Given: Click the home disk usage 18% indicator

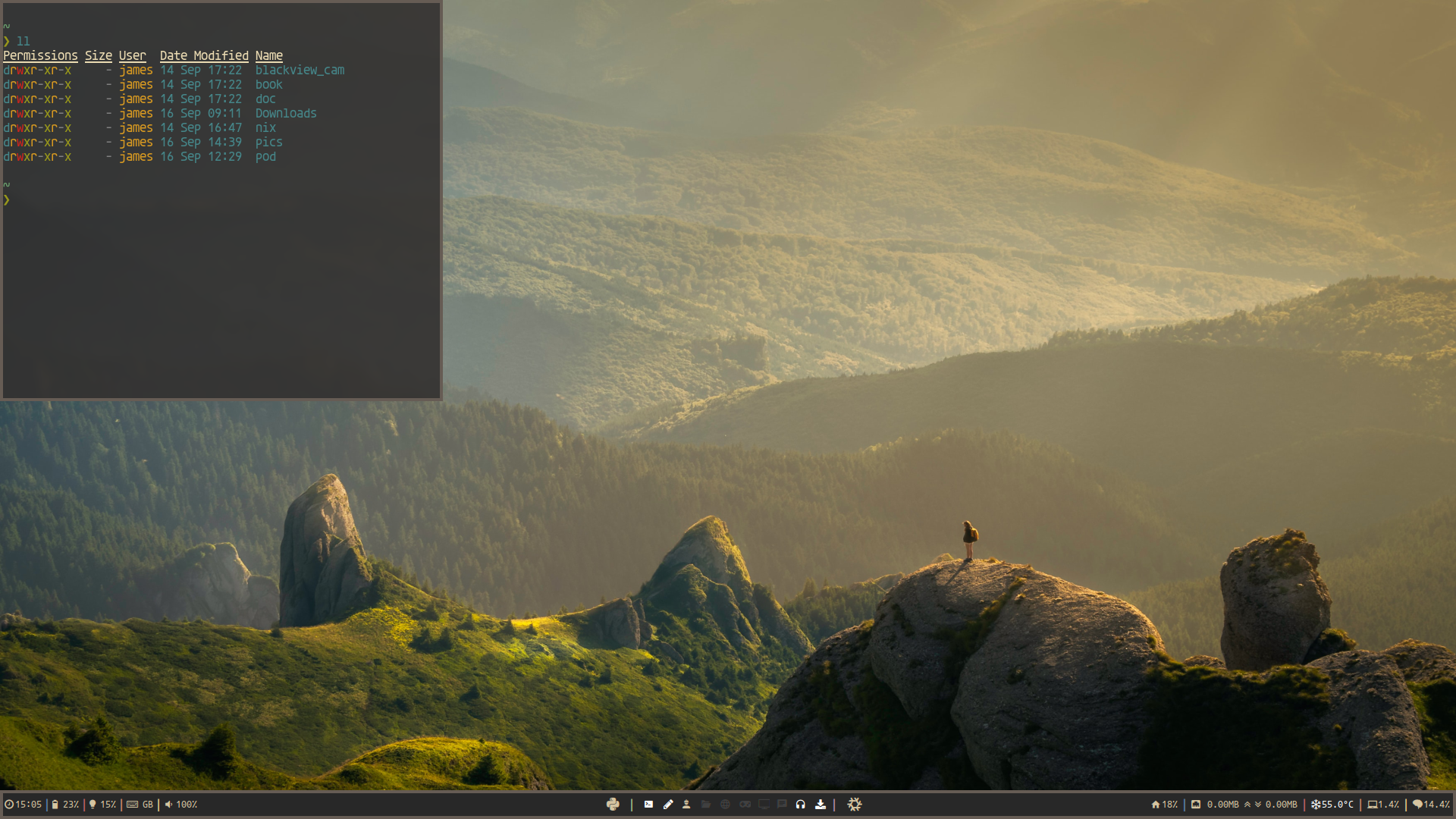Looking at the screenshot, I should (1165, 805).
